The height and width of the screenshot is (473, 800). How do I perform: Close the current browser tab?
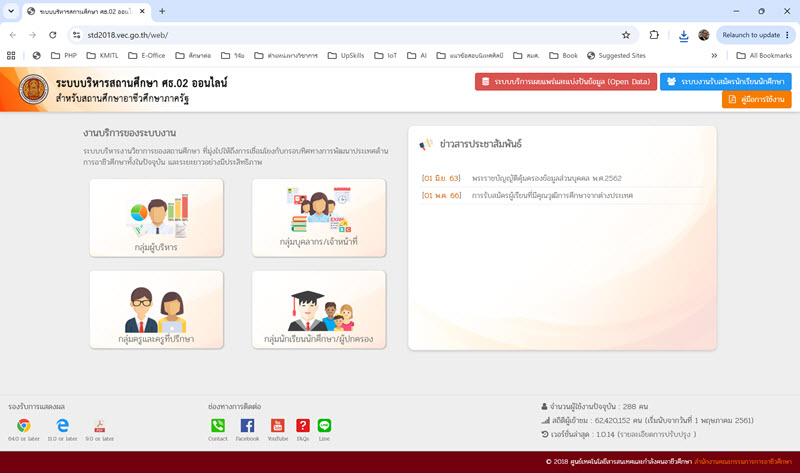tap(142, 11)
